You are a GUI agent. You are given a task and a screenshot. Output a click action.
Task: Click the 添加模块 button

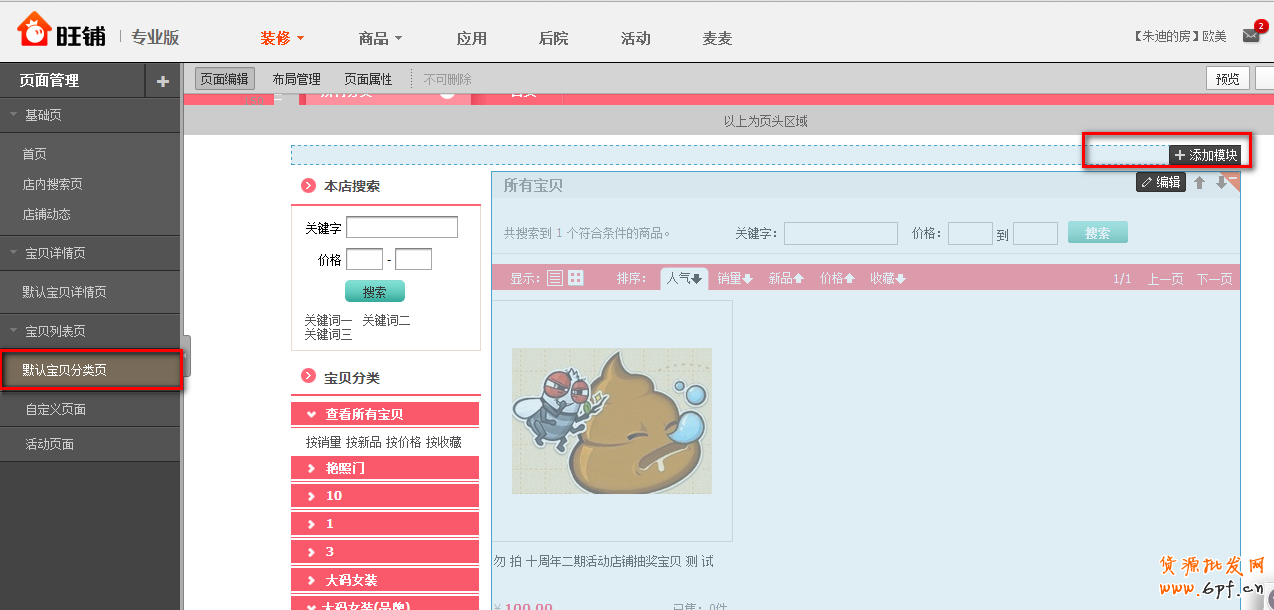click(1204, 154)
